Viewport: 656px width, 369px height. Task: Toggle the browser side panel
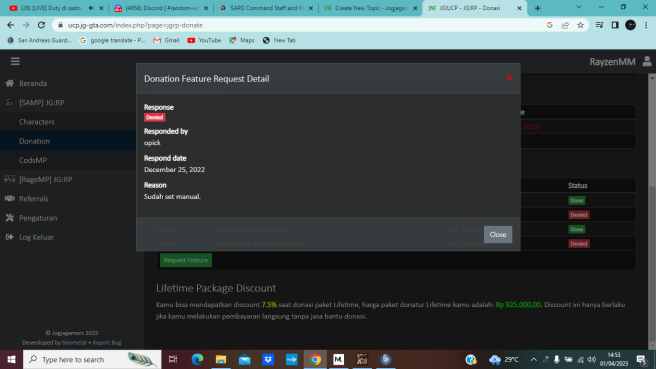click(x=615, y=25)
